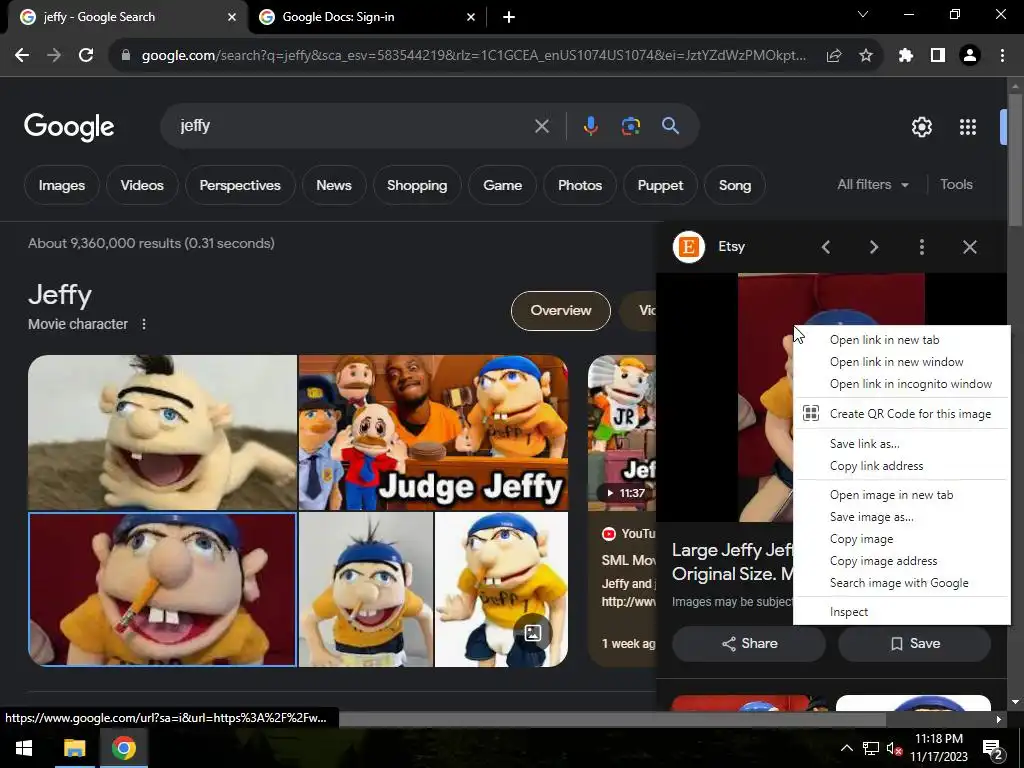Viewport: 1024px width, 768px height.
Task: Close the Etsy image preview panel
Action: (x=970, y=247)
